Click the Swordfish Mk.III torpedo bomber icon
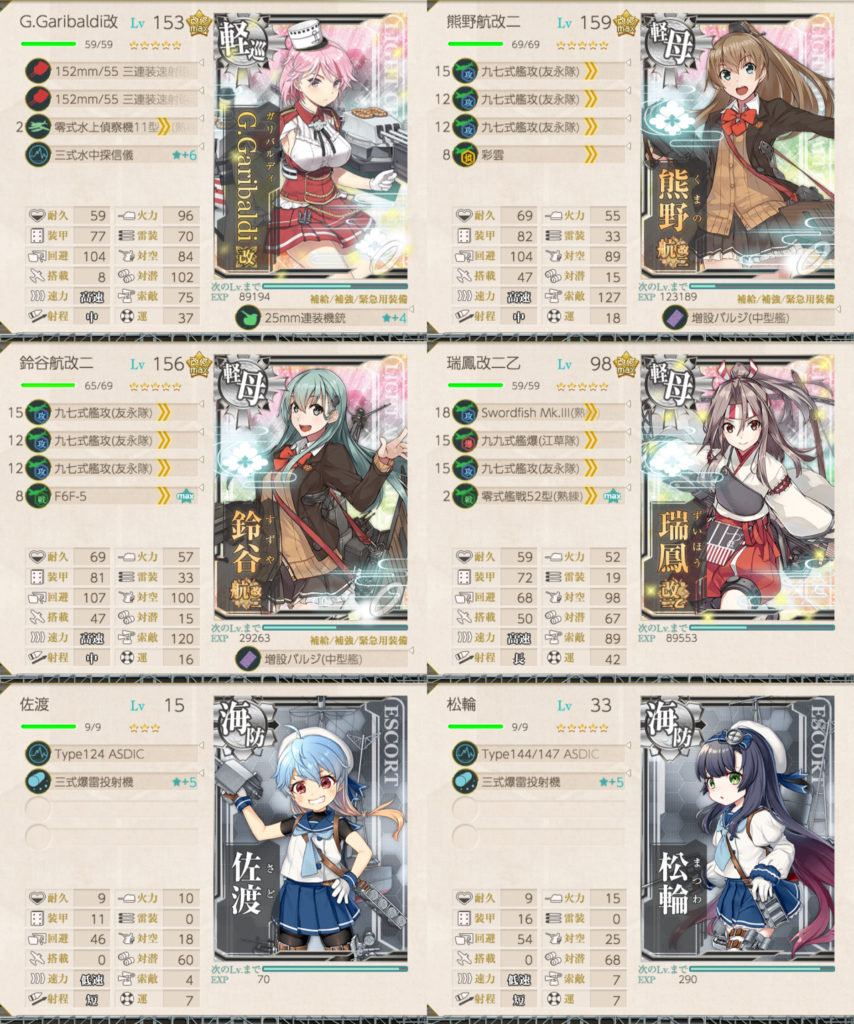The image size is (854, 1024). pos(465,413)
